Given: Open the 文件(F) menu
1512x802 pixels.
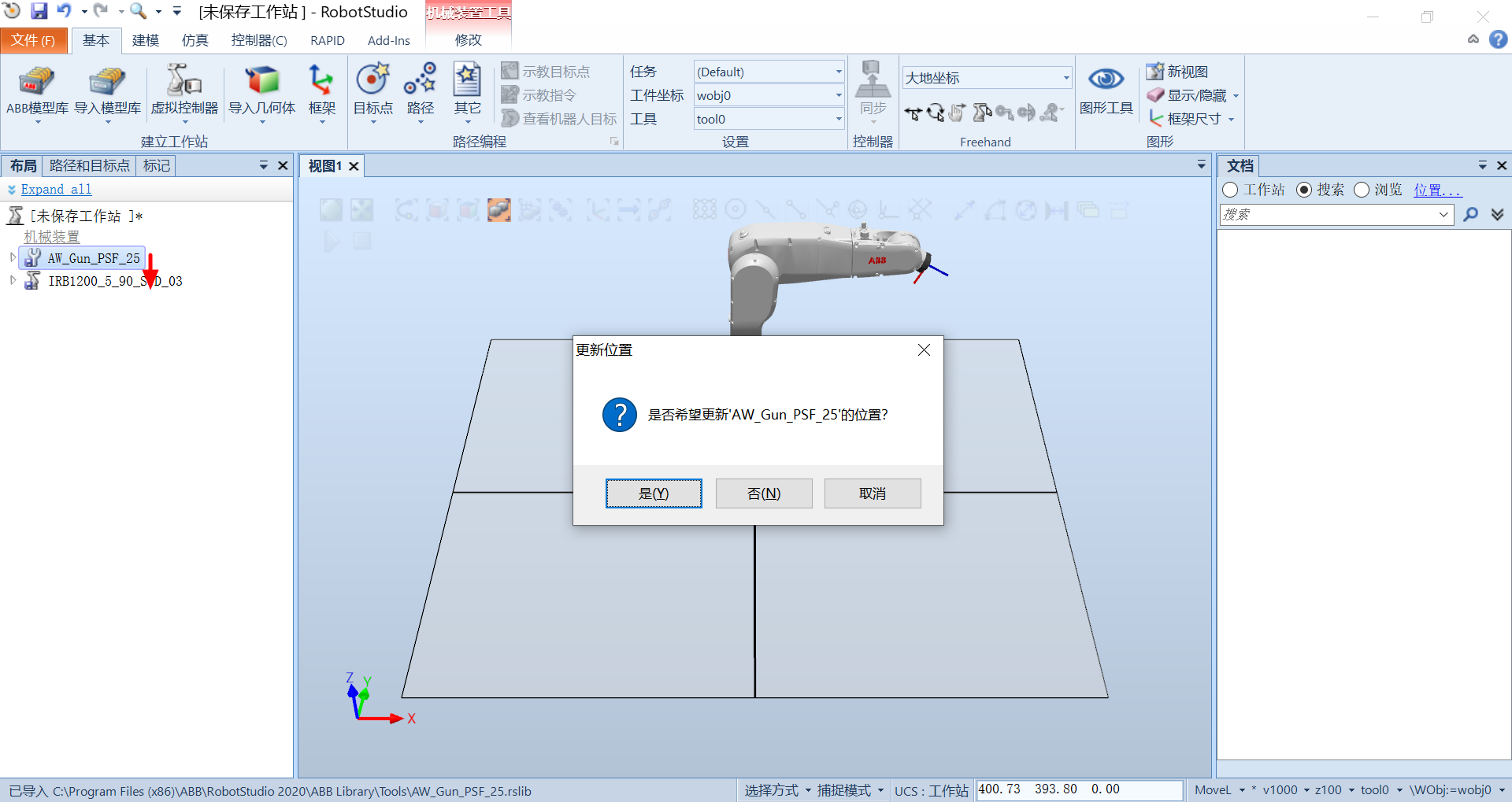Looking at the screenshot, I should pos(33,40).
